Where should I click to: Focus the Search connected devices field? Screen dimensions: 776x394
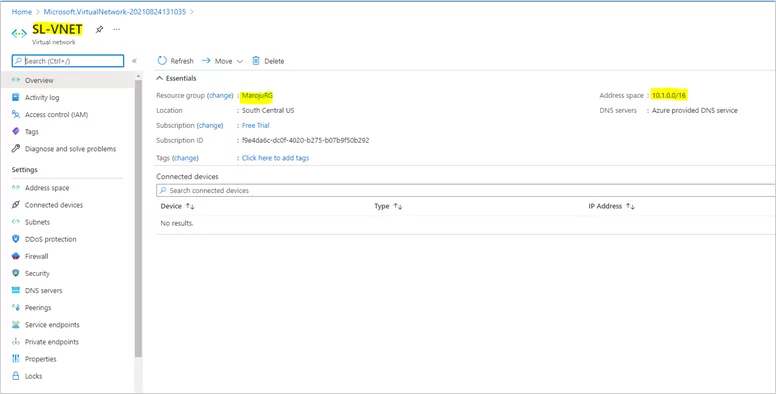pos(465,191)
